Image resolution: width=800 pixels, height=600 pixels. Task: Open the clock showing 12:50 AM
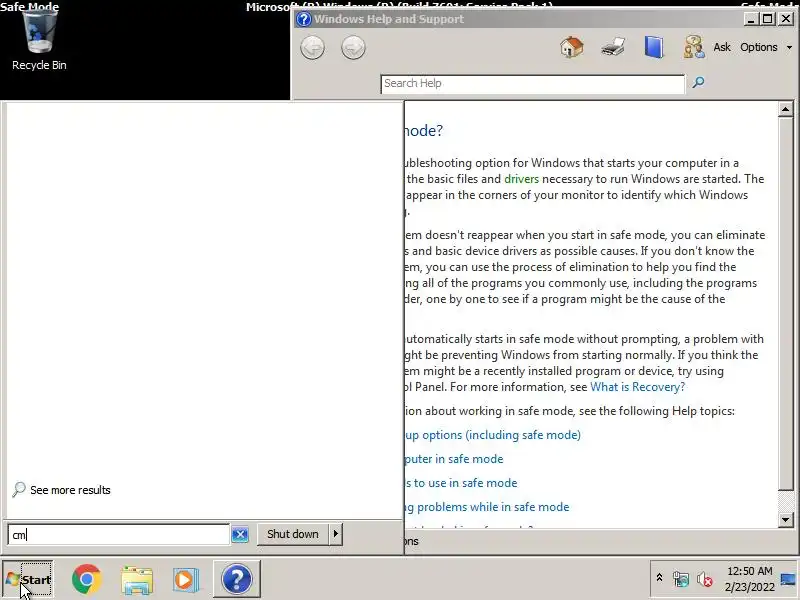(x=749, y=579)
